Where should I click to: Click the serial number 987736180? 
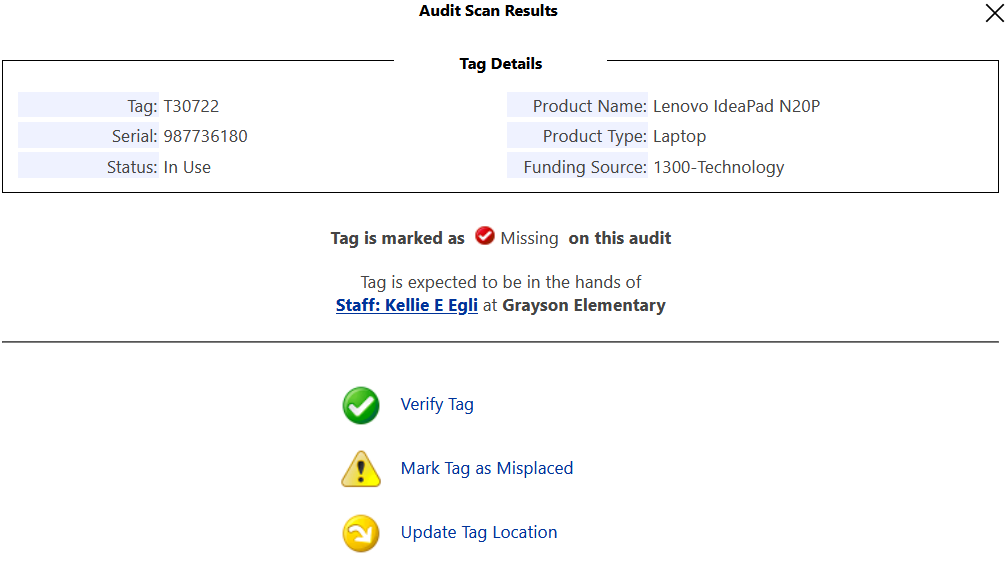pyautogui.click(x=205, y=136)
